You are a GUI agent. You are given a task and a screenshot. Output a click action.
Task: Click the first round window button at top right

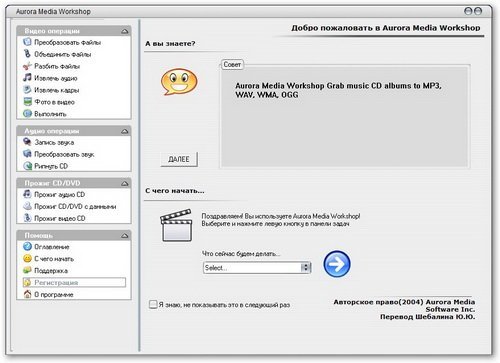(468, 11)
